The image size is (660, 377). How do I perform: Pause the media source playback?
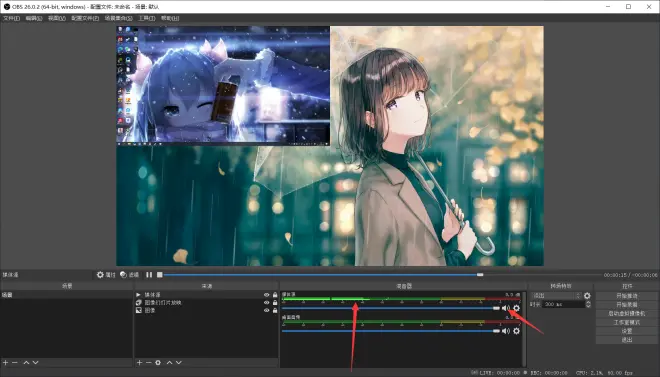click(149, 275)
